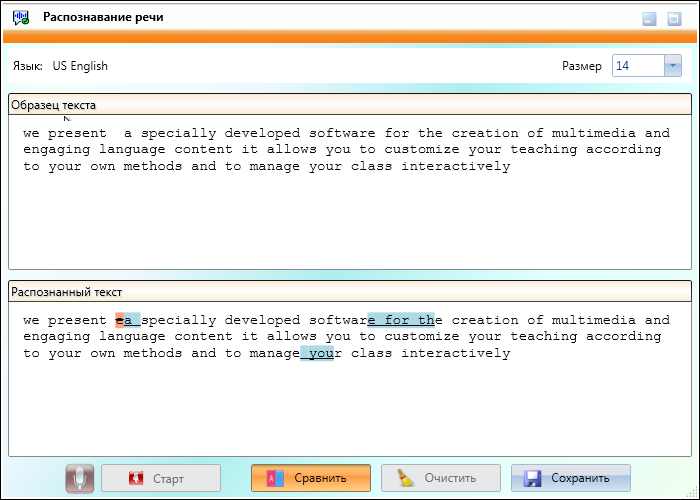
Task: Click the Образец текста panel header
Action: [x=350, y=105]
